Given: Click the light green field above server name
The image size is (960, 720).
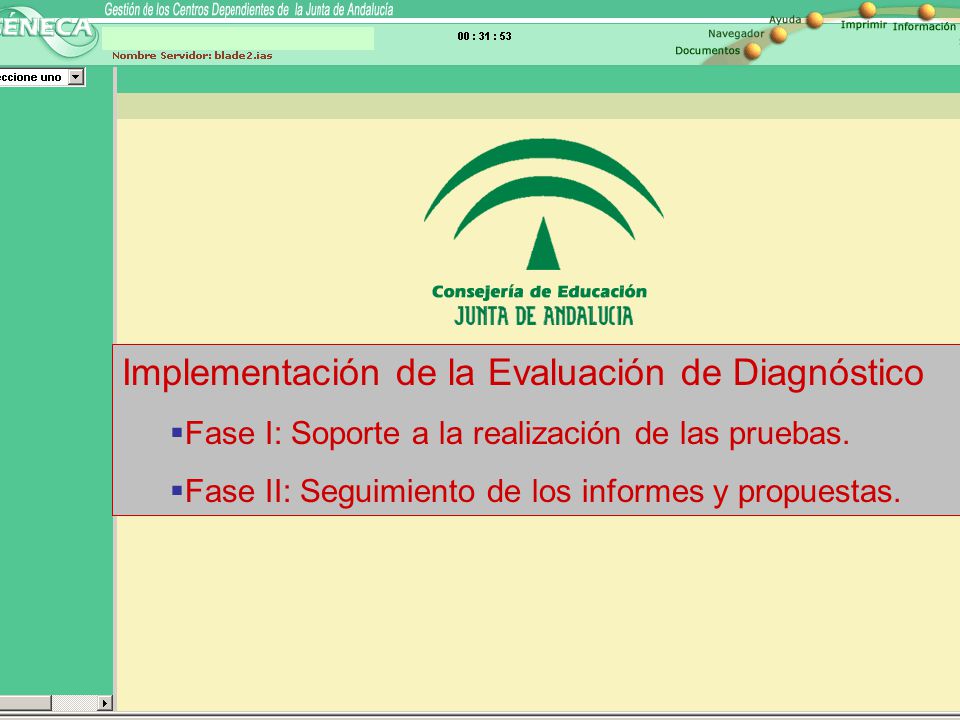Looking at the screenshot, I should click(238, 38).
